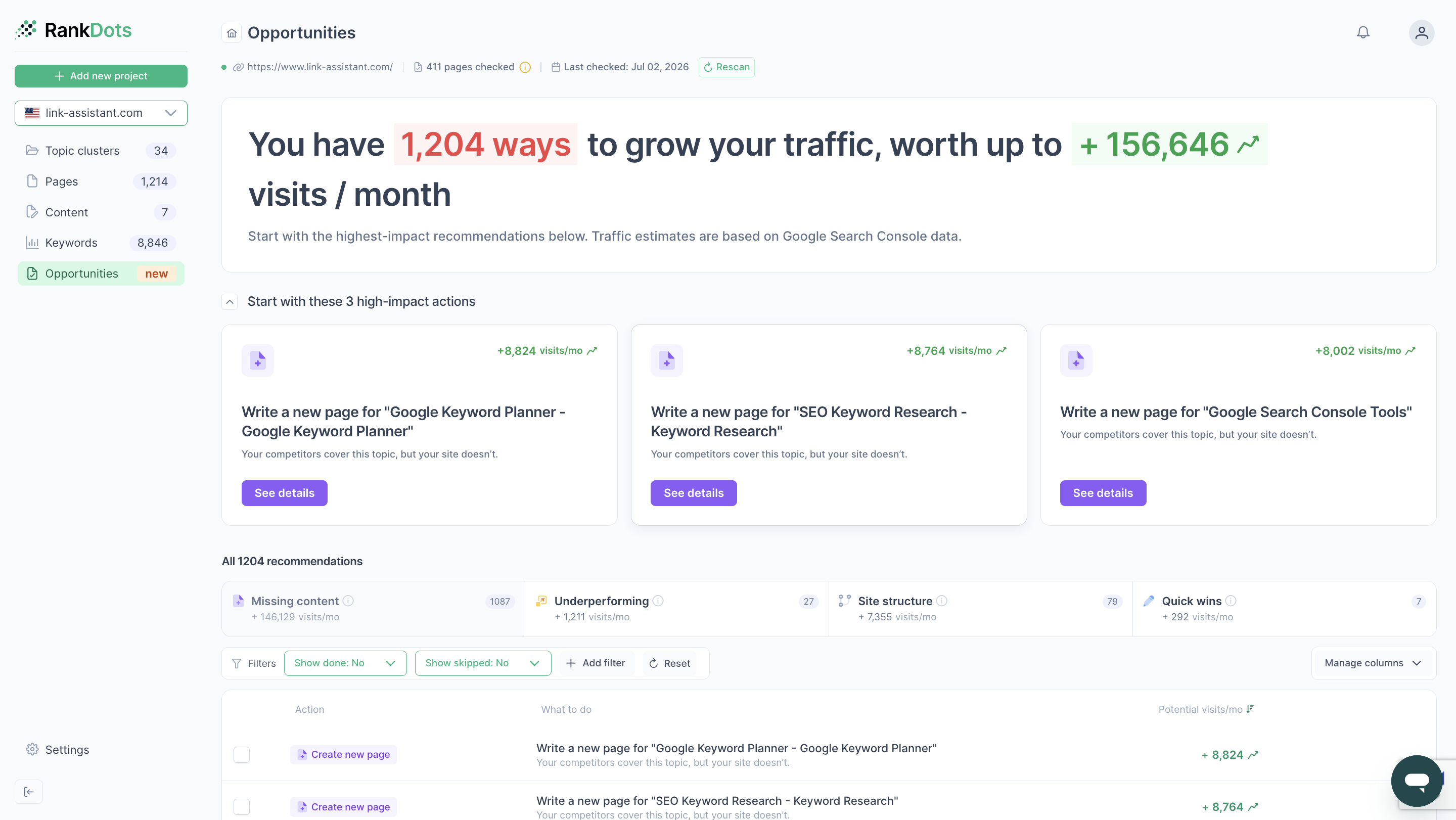Open the chat support bubble
Viewport: 1456px width, 820px height.
[1417, 781]
